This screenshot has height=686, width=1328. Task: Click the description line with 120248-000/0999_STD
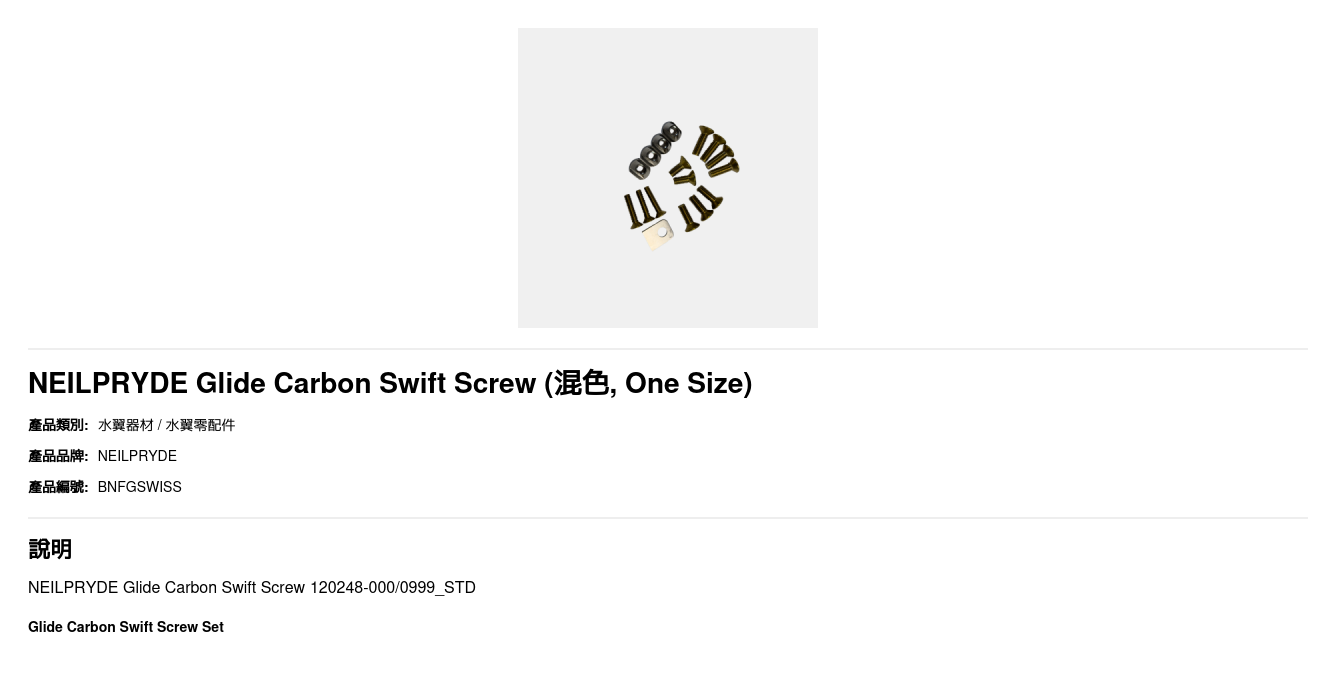click(x=251, y=587)
